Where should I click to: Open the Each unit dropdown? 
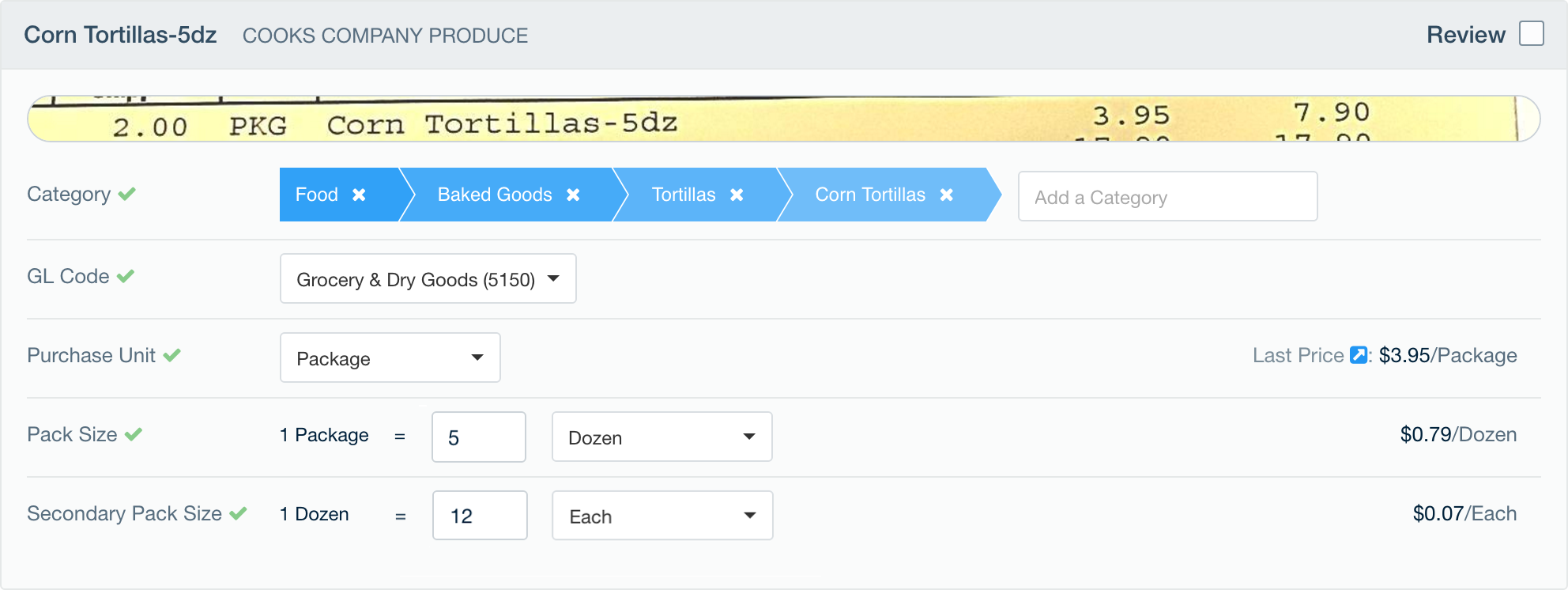tap(661, 516)
